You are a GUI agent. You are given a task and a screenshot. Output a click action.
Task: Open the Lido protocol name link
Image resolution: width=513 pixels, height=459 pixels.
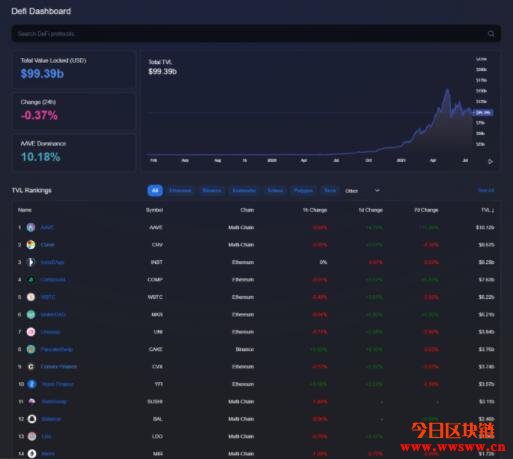(46, 436)
